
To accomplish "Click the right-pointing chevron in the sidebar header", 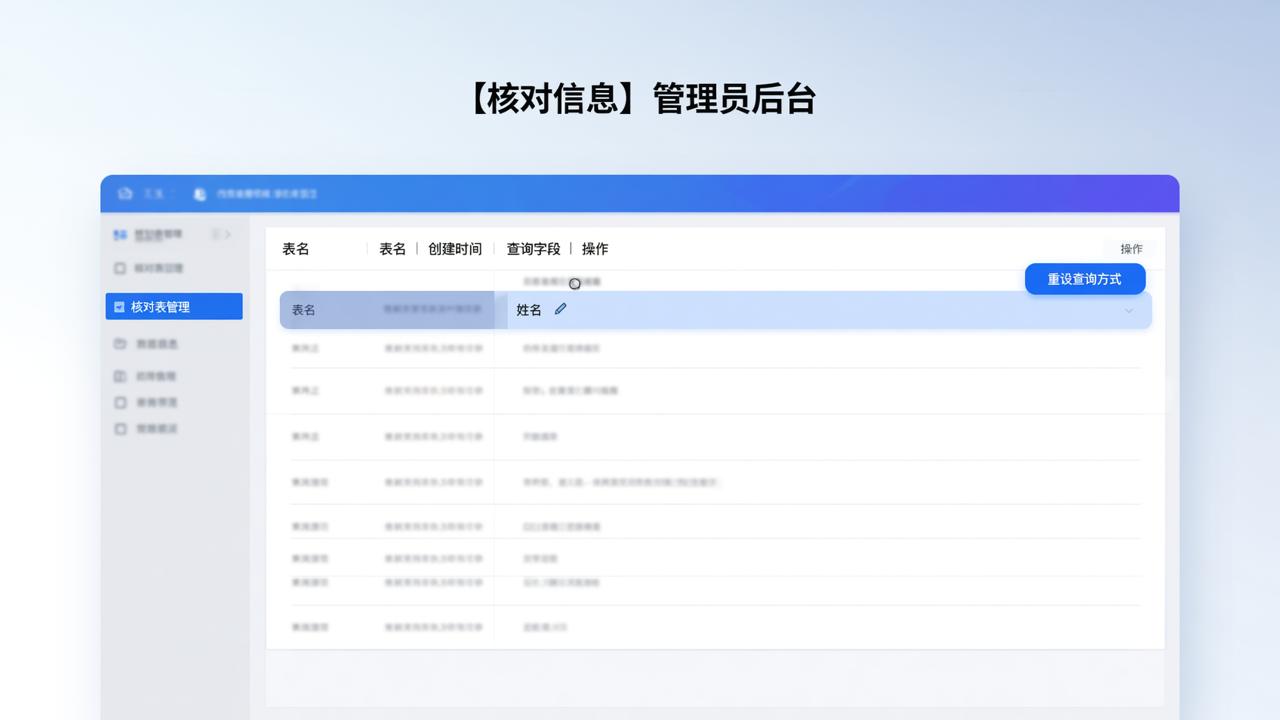I will (x=228, y=235).
